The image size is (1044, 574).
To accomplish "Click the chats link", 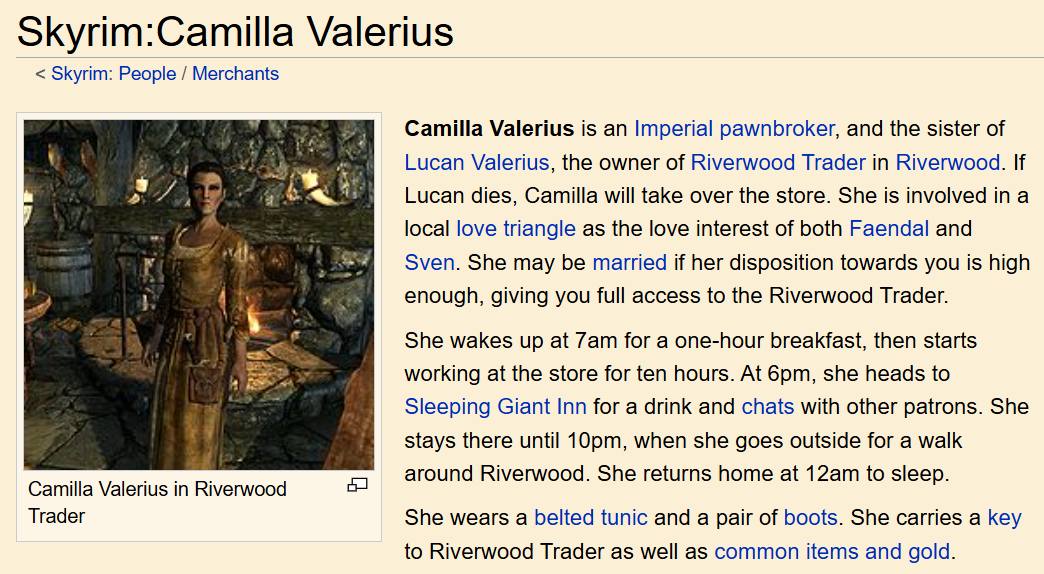I will (768, 406).
